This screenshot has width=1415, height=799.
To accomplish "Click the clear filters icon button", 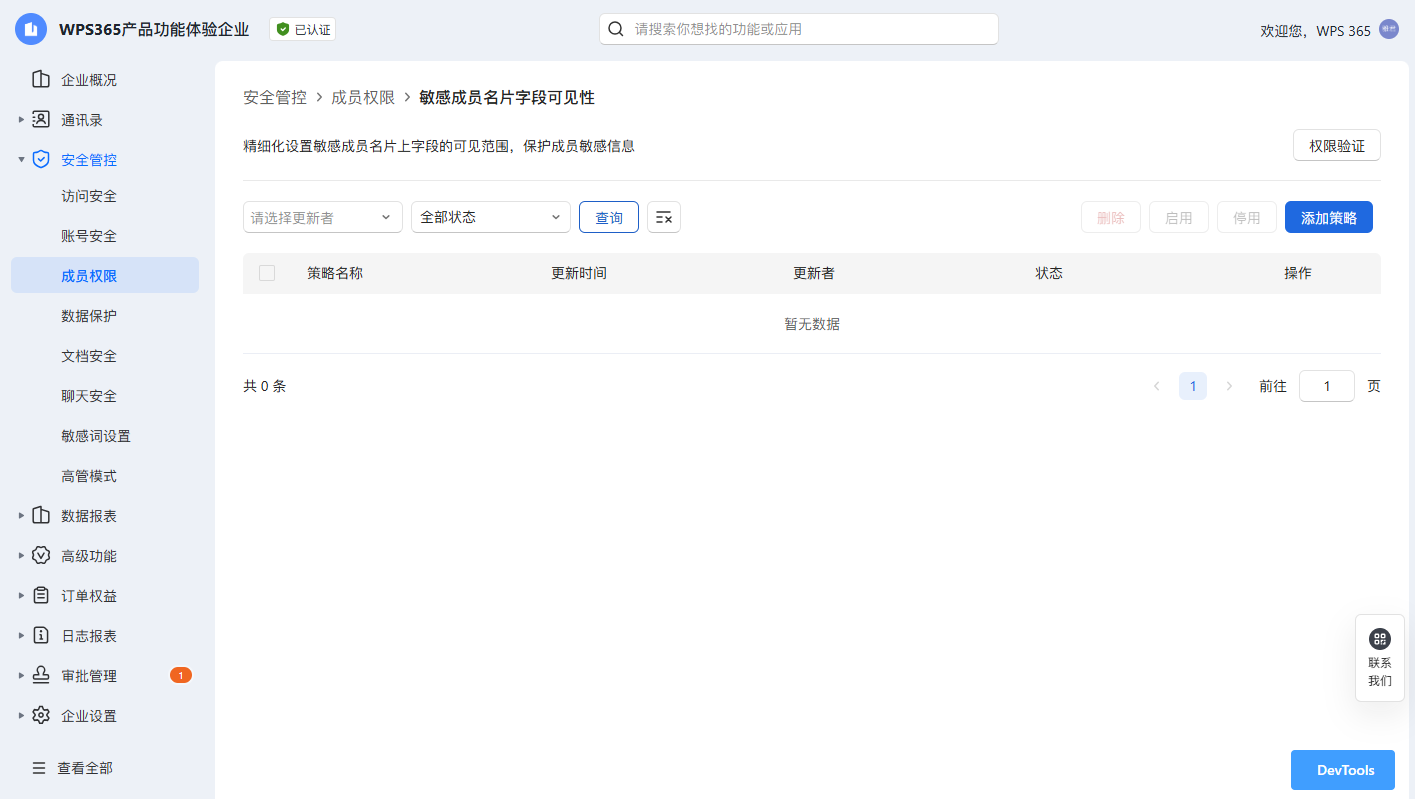I will pyautogui.click(x=664, y=217).
